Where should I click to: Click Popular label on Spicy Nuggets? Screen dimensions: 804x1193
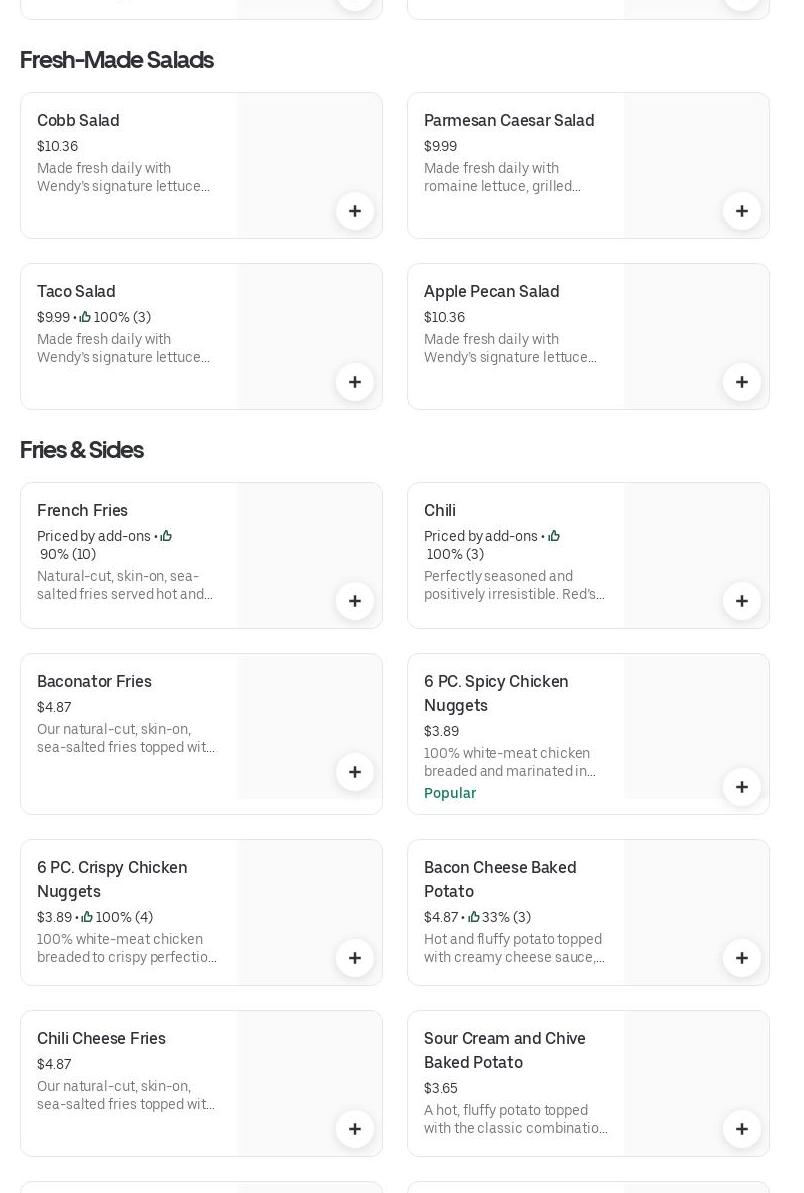coord(450,793)
